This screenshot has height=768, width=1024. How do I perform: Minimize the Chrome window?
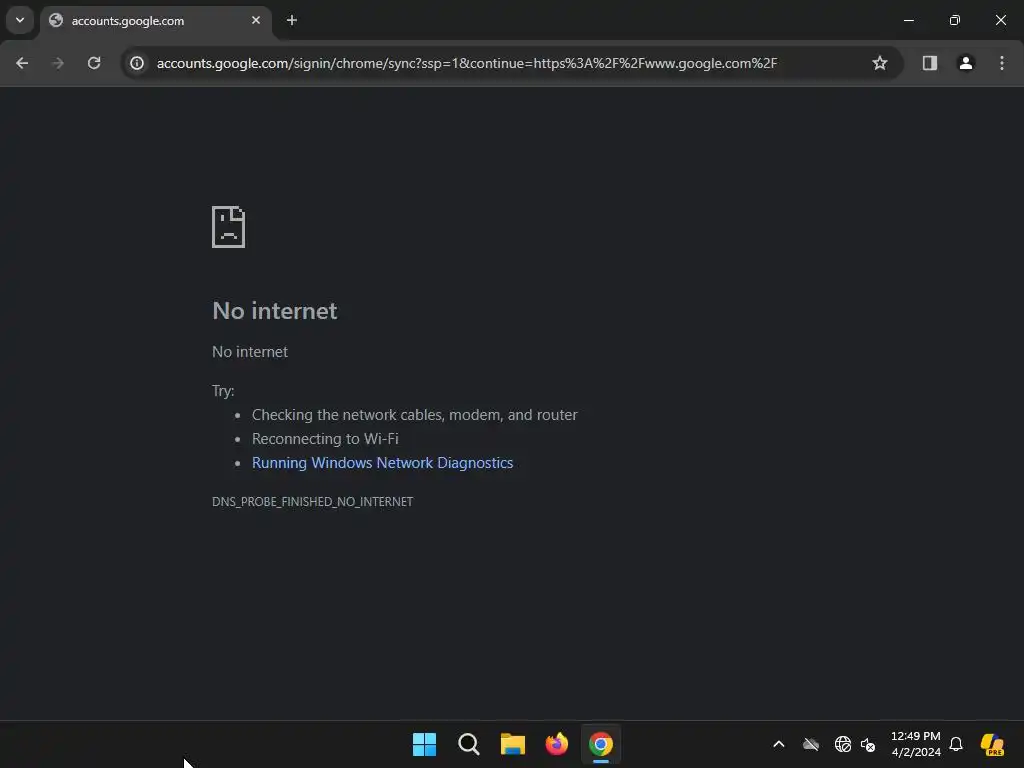click(x=909, y=20)
